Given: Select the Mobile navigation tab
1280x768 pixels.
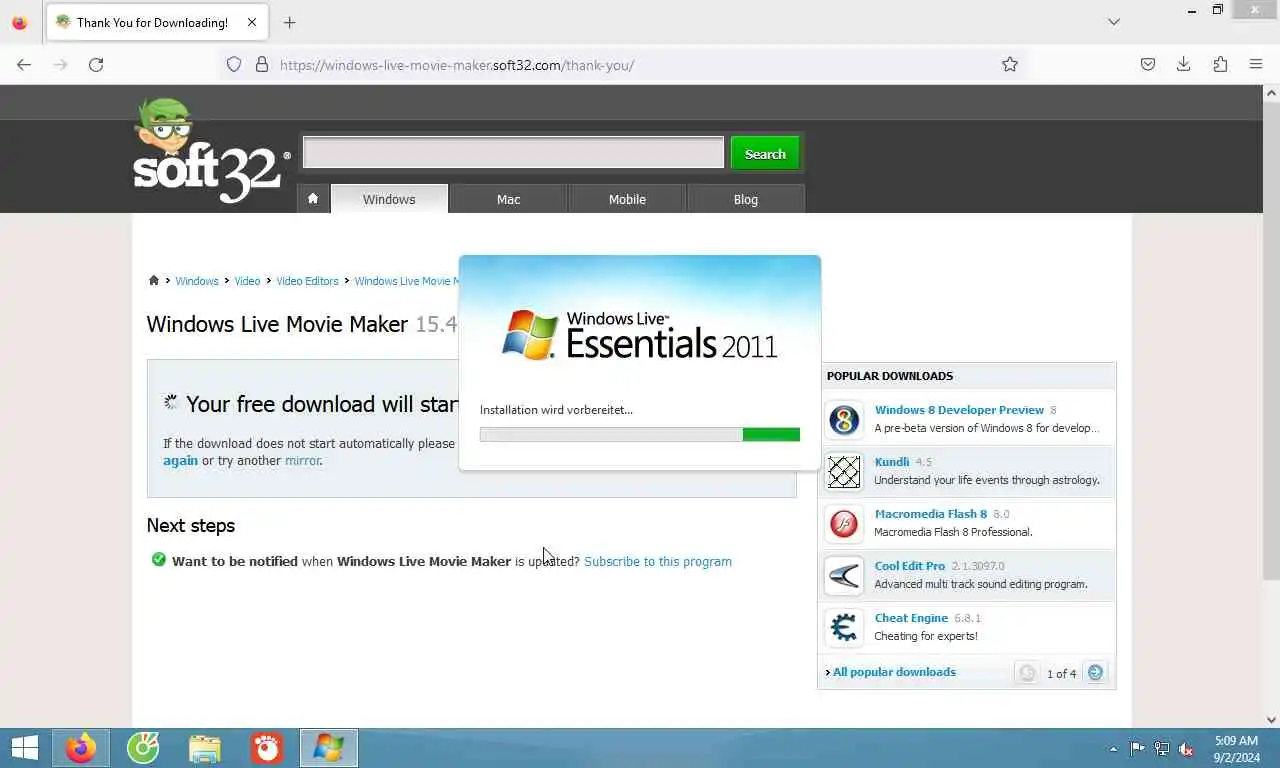Looking at the screenshot, I should click(627, 199).
